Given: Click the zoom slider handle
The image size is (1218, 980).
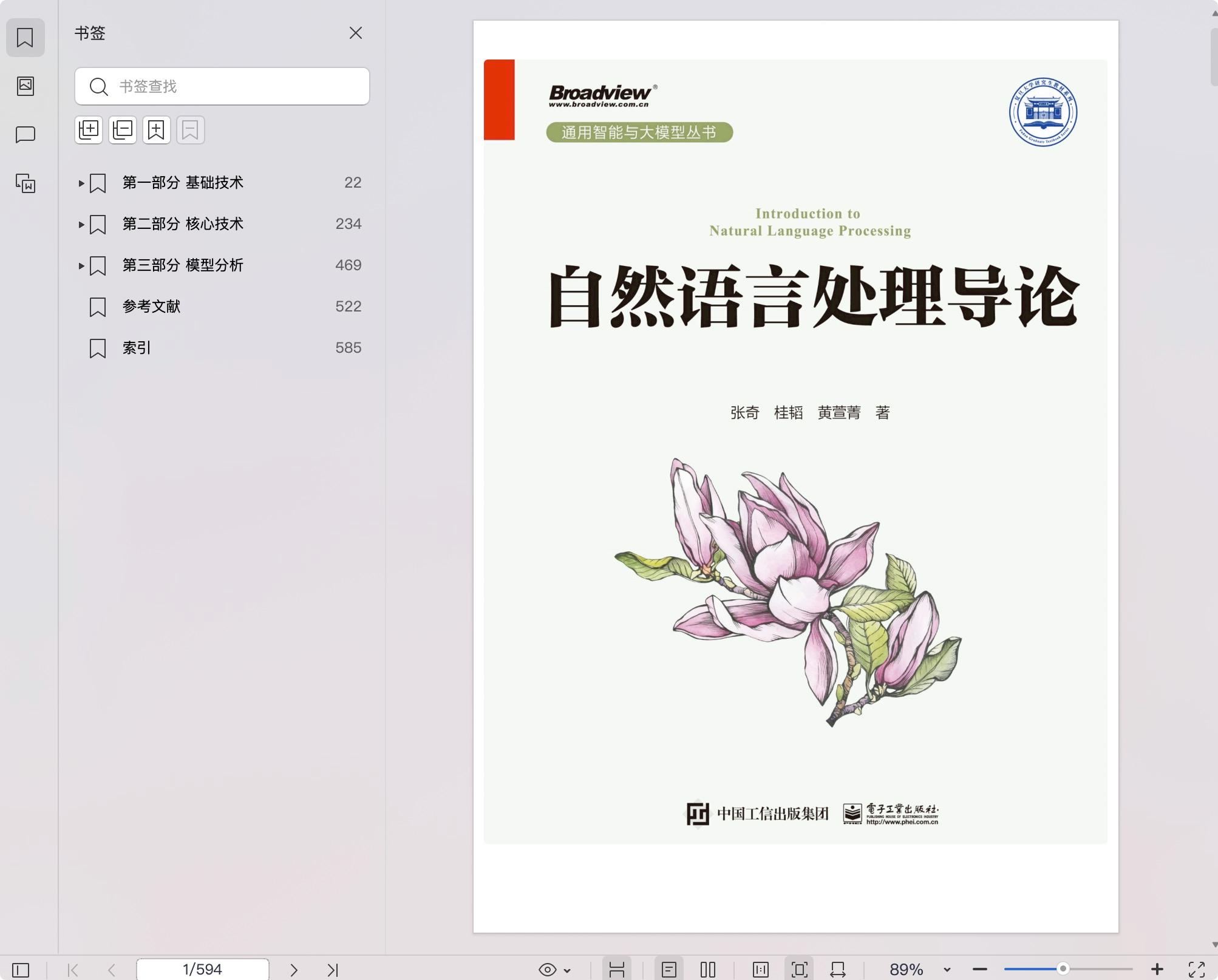Looking at the screenshot, I should 1063,968.
